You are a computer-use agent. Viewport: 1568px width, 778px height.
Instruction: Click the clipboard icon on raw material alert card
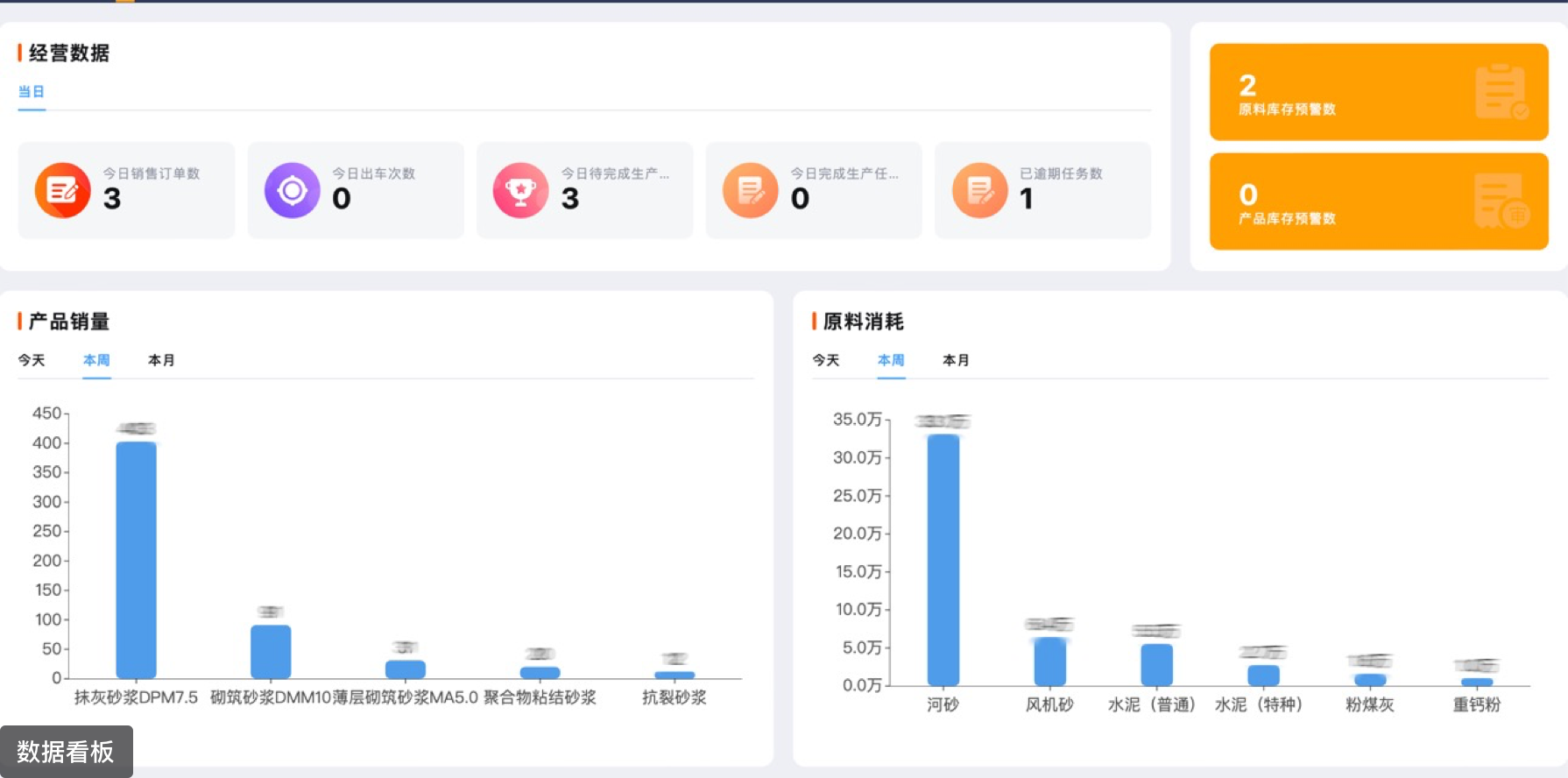1501,92
